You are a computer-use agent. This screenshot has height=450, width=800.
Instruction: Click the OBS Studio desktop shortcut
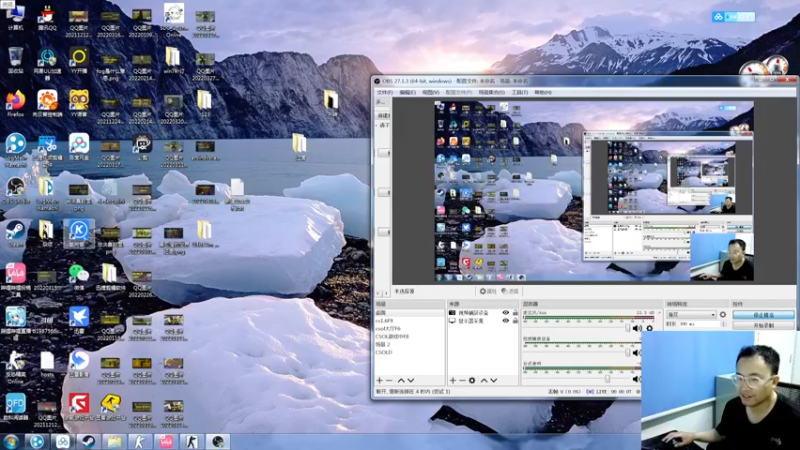click(x=15, y=191)
